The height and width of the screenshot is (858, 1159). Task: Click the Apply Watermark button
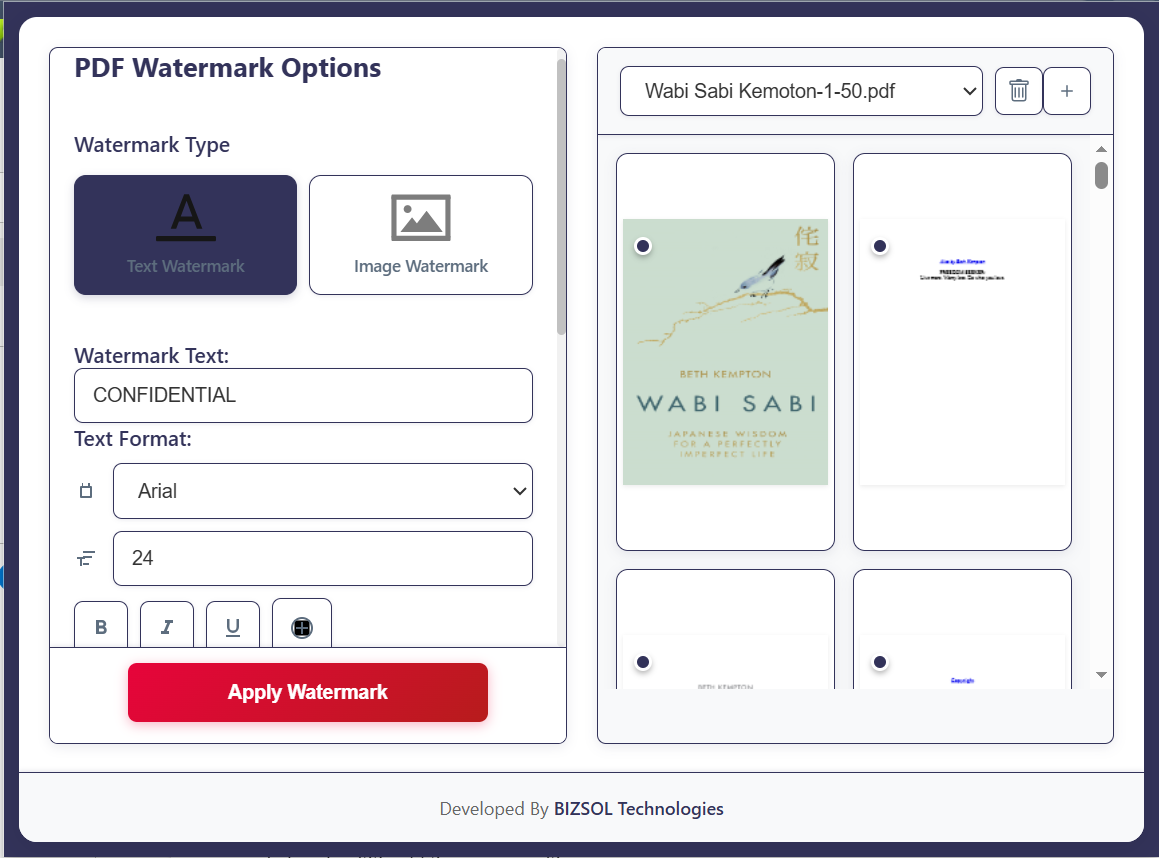click(307, 692)
